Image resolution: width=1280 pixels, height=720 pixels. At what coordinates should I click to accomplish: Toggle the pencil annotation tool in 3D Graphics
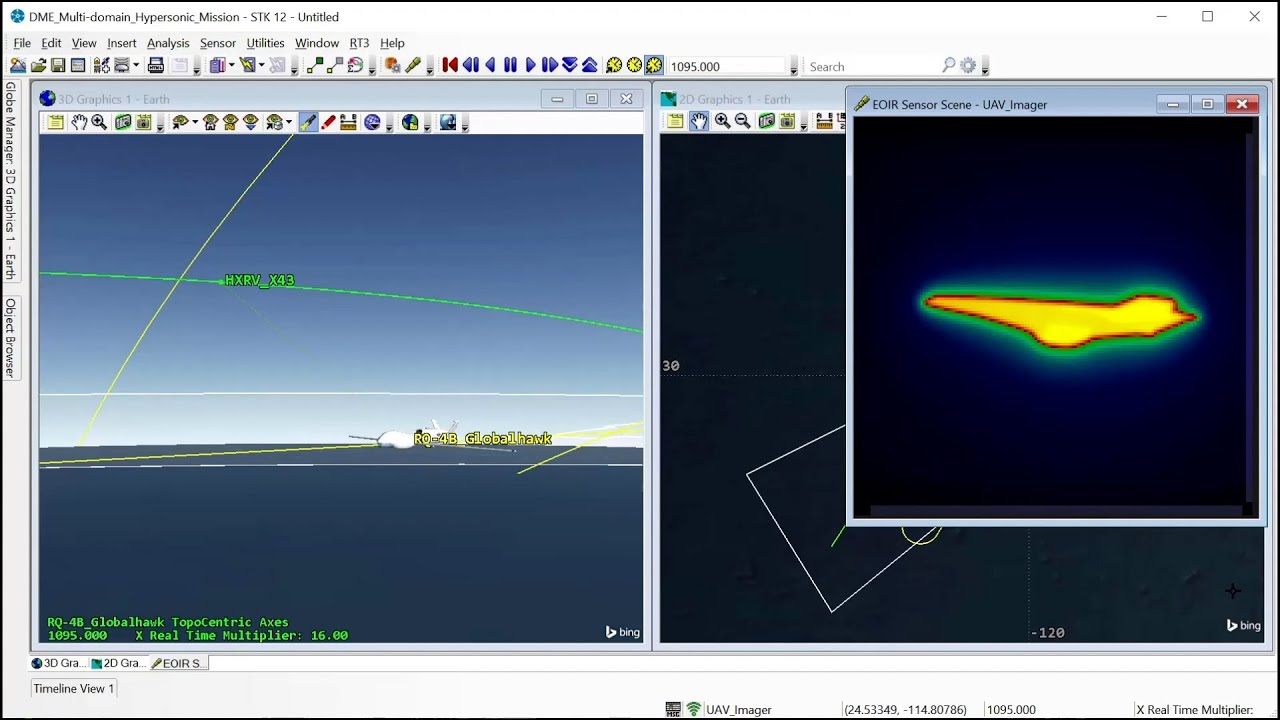point(329,122)
